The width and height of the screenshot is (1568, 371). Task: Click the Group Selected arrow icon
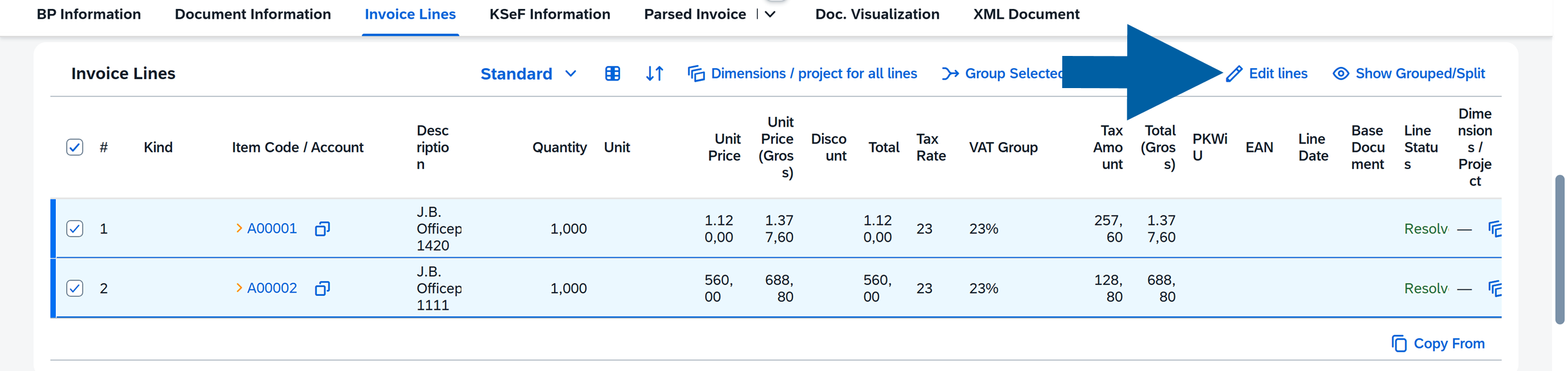click(950, 74)
